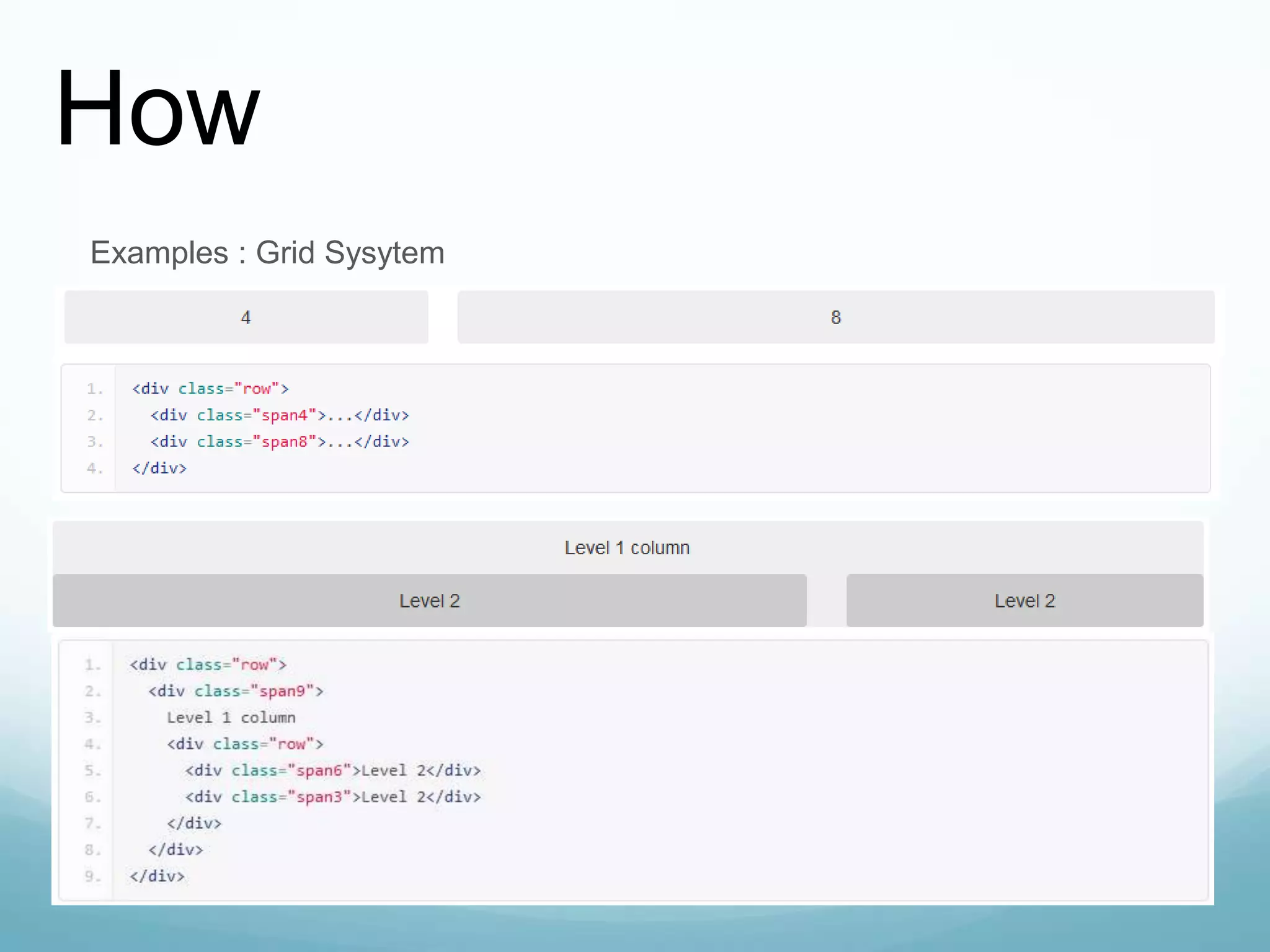1270x952 pixels.
Task: Click the 'Examples : Grid Sysytem' subtitle
Action: [267, 253]
